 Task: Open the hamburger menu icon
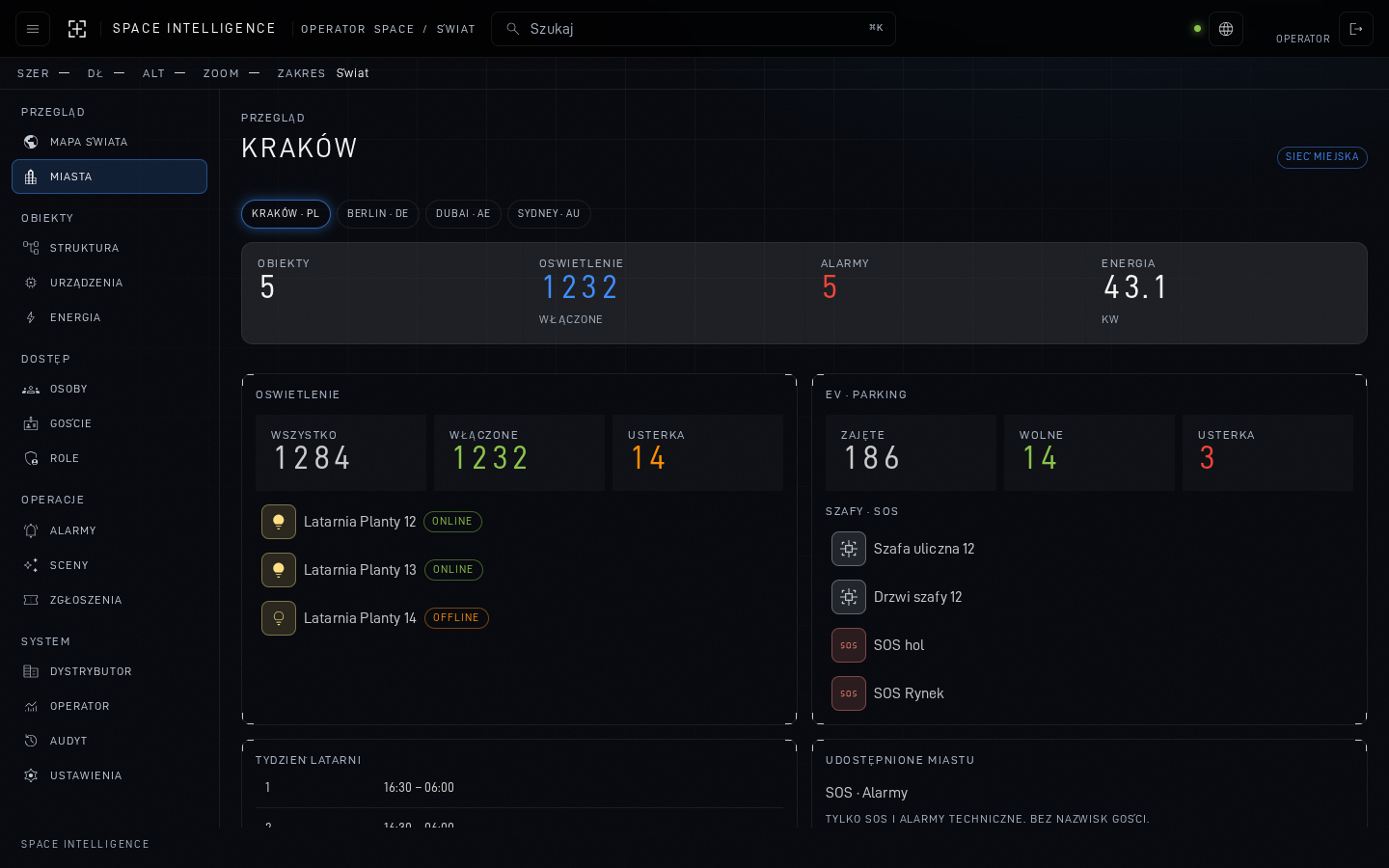(33, 29)
